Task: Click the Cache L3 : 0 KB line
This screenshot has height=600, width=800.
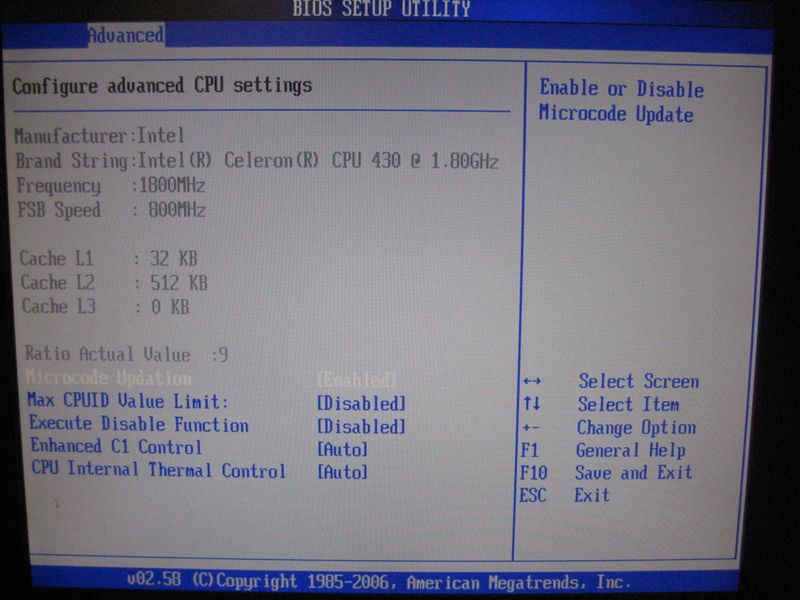Action: (106, 306)
